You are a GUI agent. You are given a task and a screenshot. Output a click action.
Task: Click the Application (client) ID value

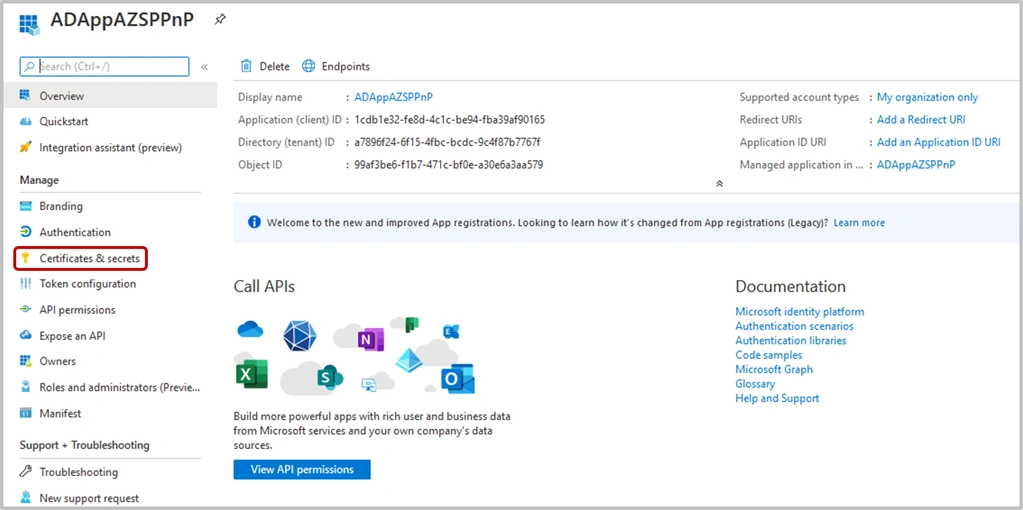(450, 119)
